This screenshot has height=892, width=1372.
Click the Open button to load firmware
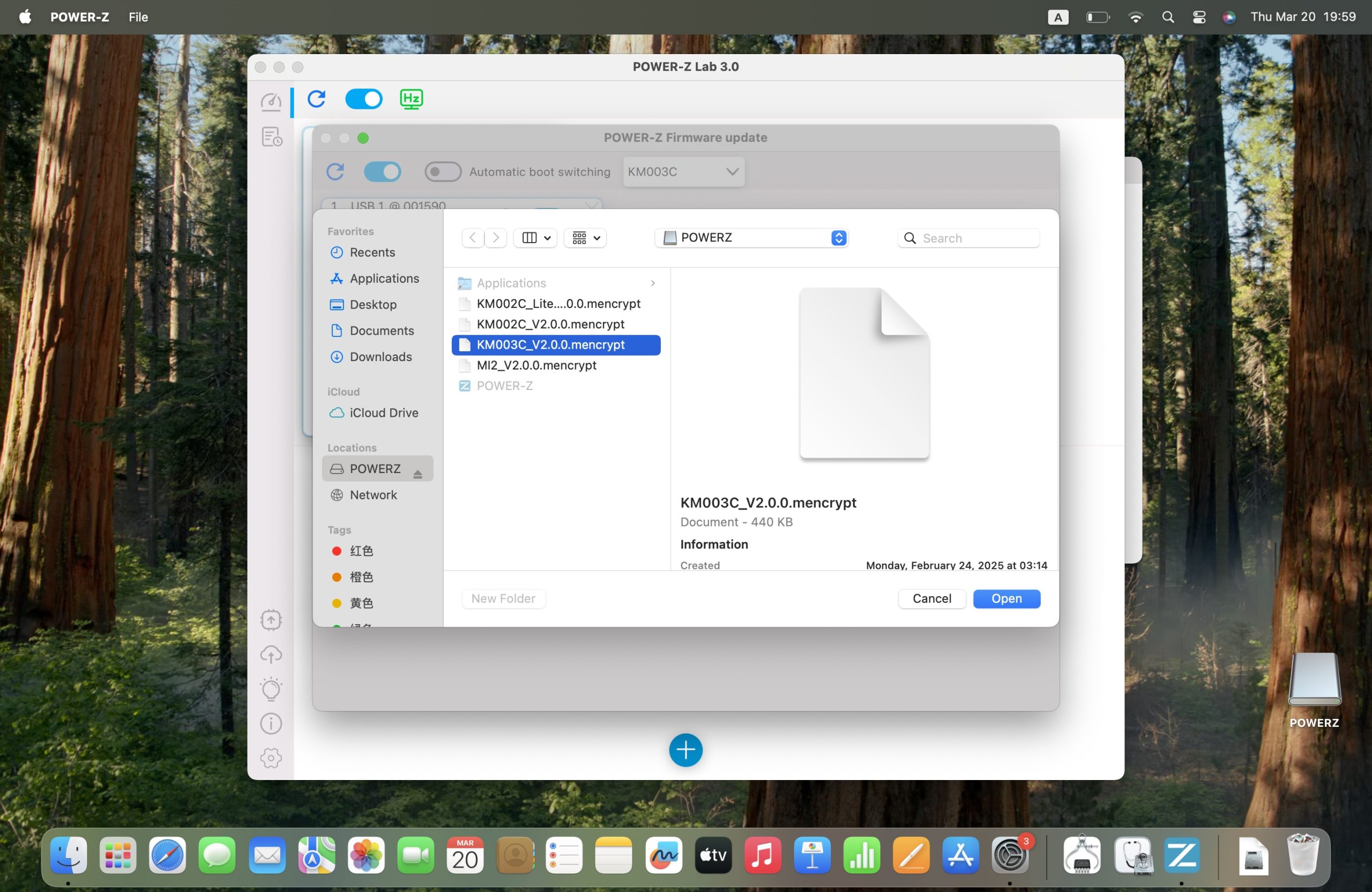(1006, 599)
